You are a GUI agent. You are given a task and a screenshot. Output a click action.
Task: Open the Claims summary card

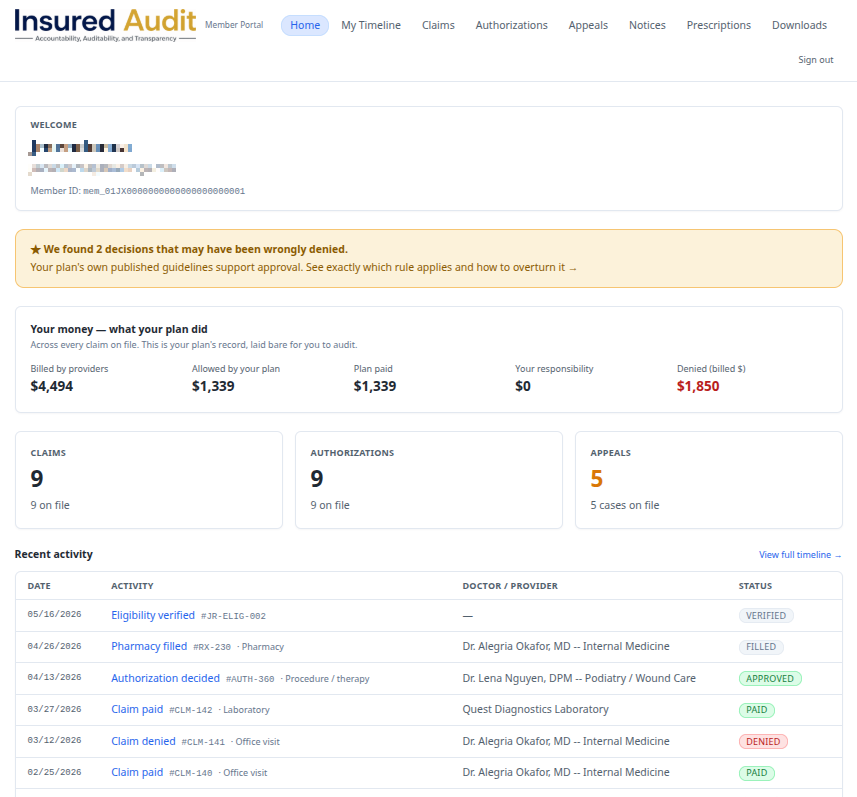point(149,480)
